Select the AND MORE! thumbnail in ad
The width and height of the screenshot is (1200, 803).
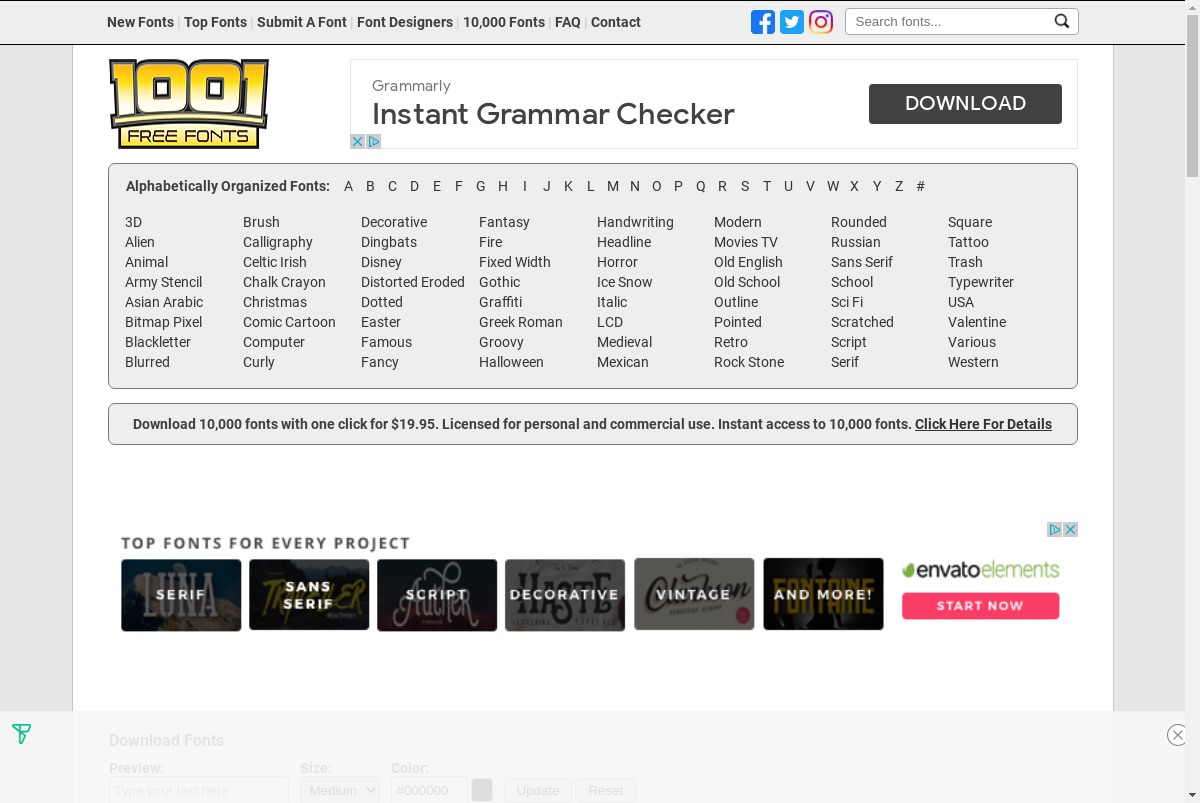(x=823, y=594)
